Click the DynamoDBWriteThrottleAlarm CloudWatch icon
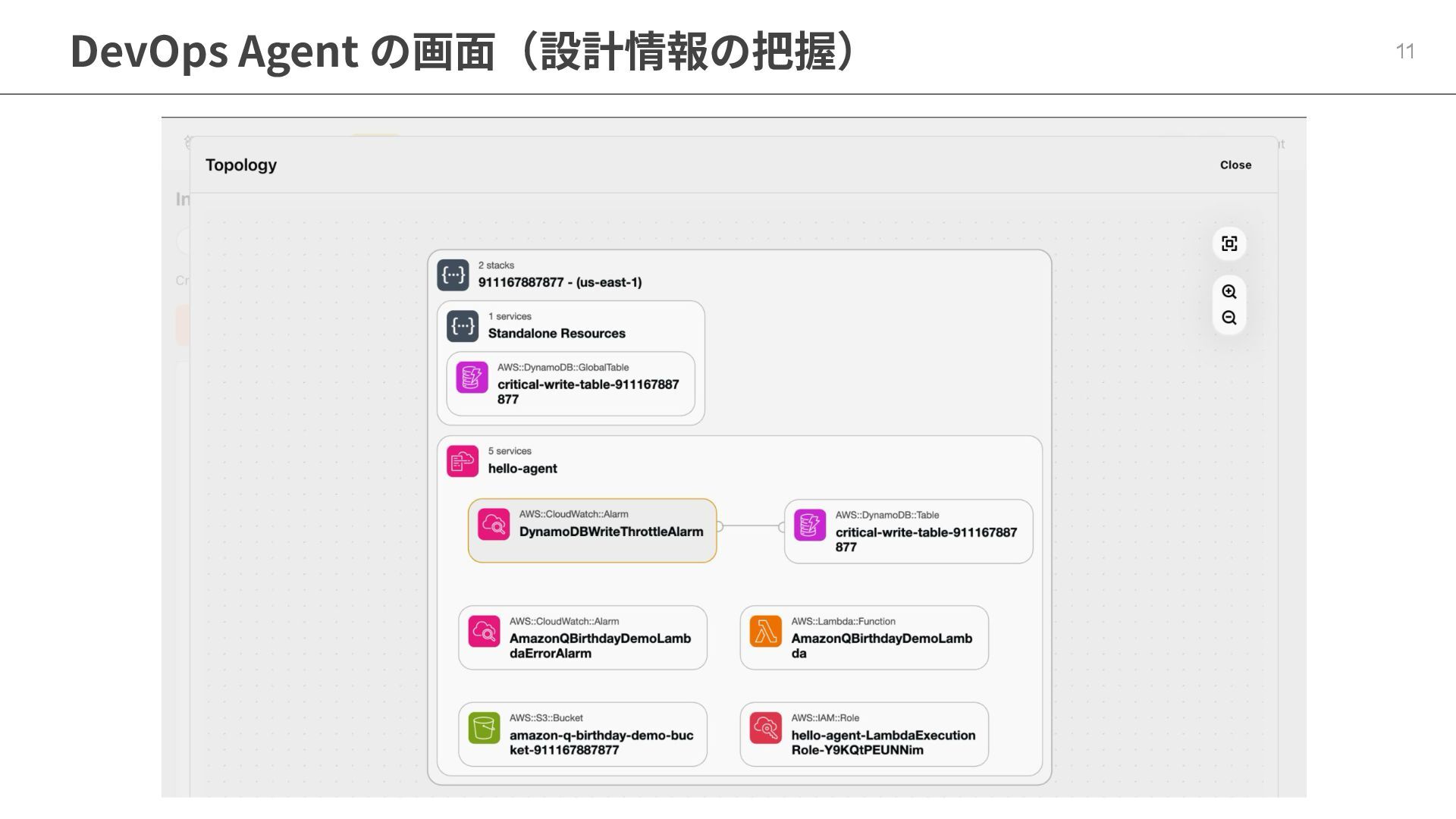Screen dimensions: 1456x819 point(494,524)
